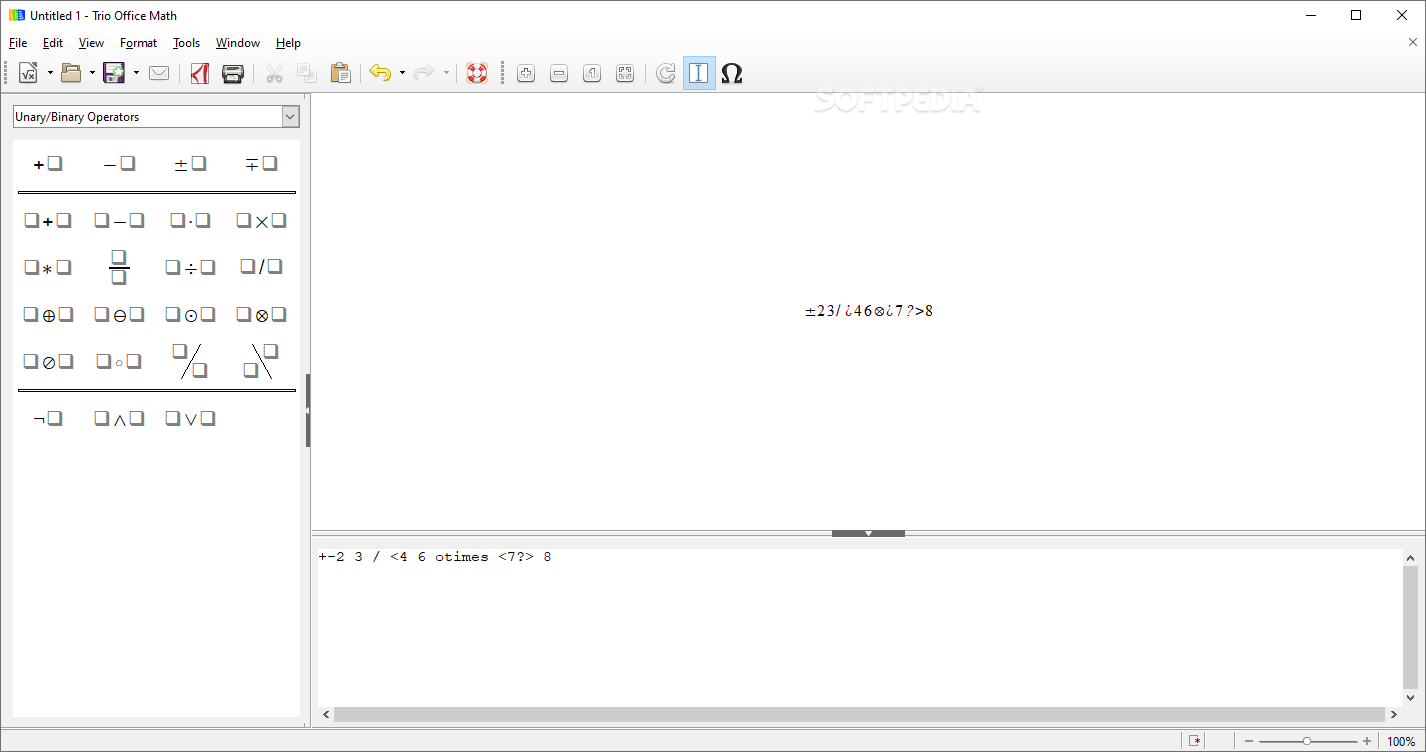This screenshot has height=752, width=1426.
Task: Insert the times cross multiplication operator
Action: (x=261, y=221)
